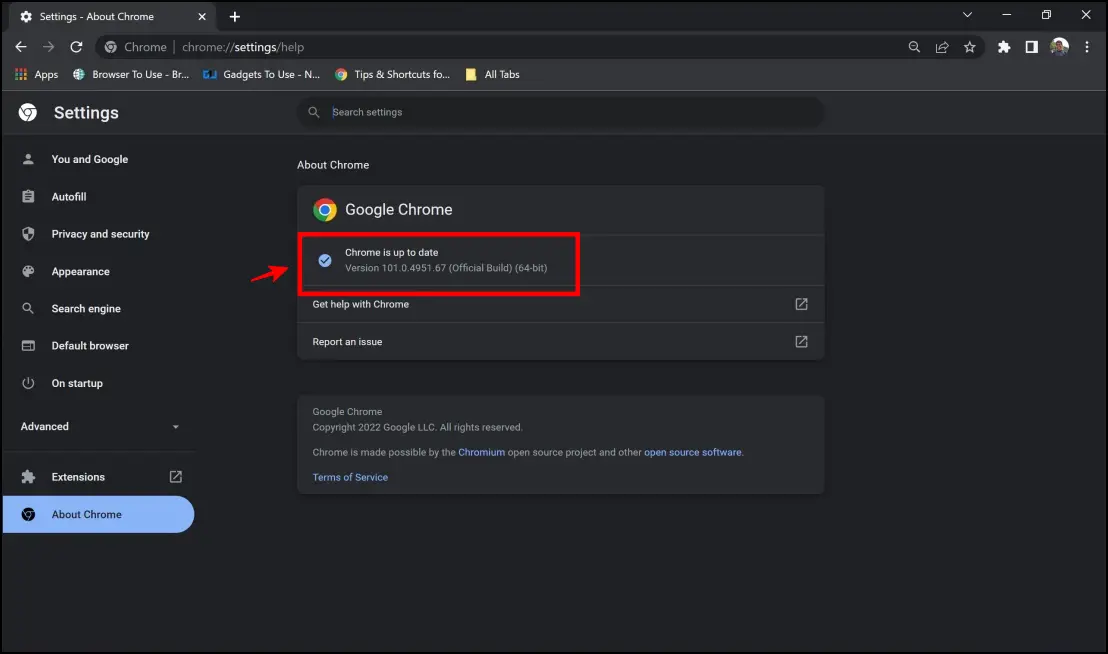The image size is (1108, 654).
Task: Restore down the Chrome window
Action: 1047,14
